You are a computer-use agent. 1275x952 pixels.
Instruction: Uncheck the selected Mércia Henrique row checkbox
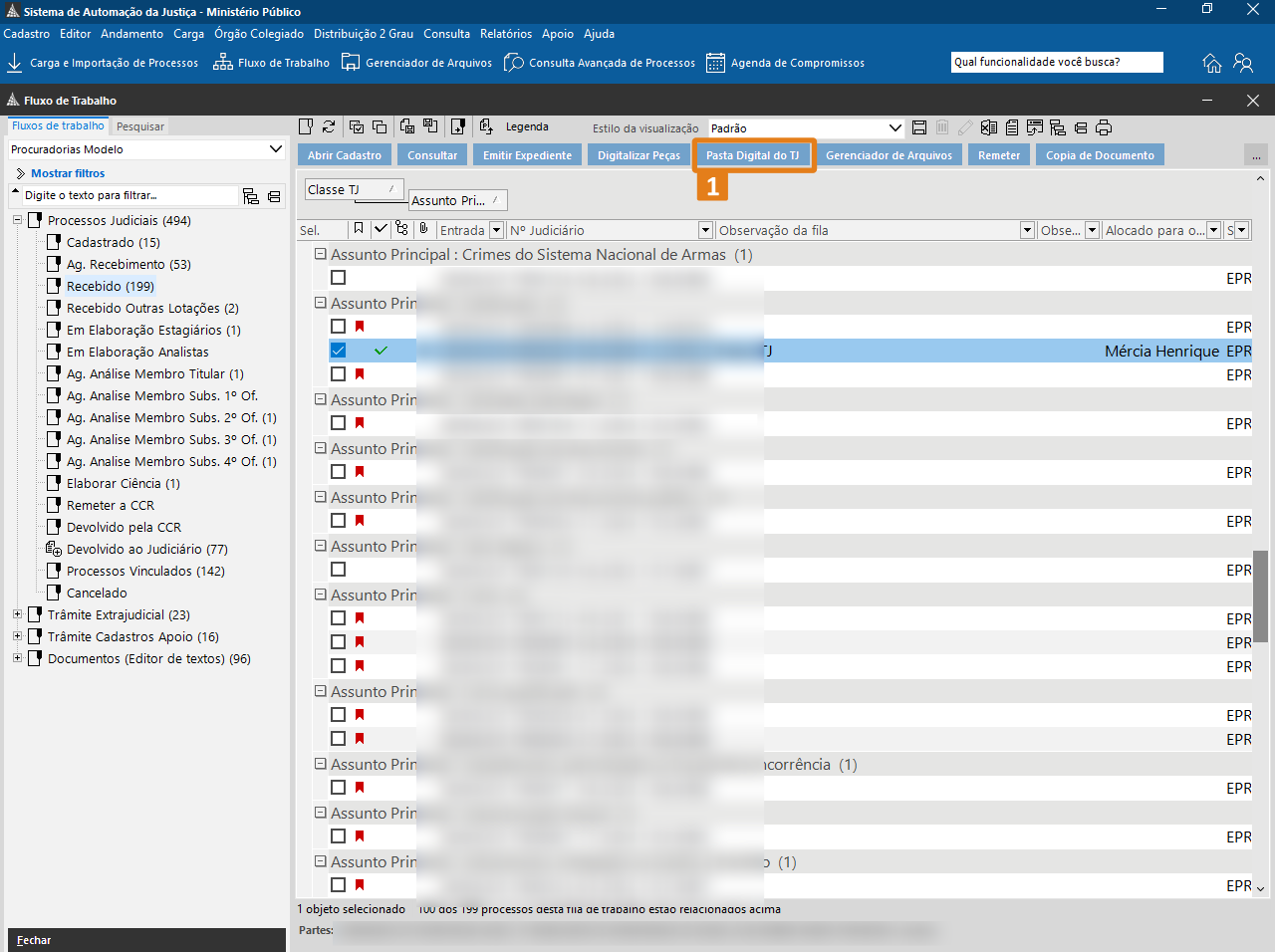pyautogui.click(x=339, y=351)
